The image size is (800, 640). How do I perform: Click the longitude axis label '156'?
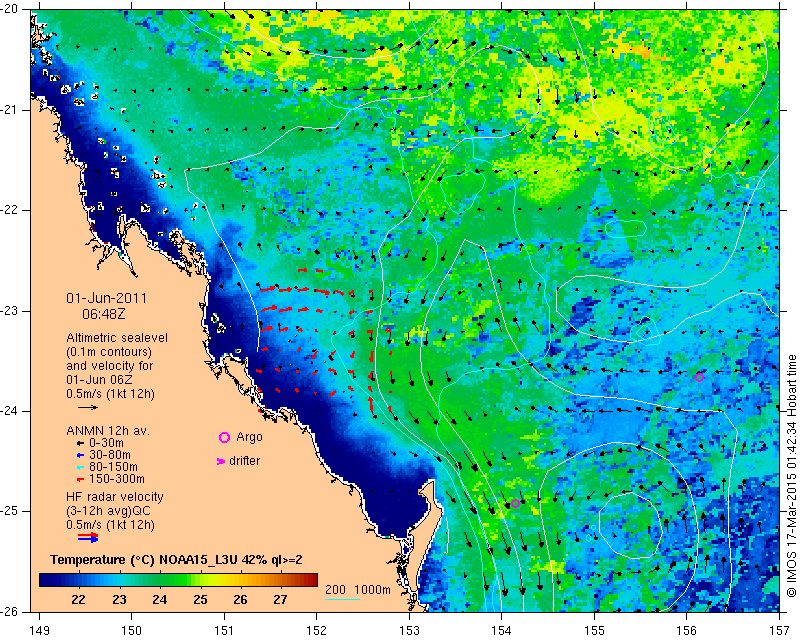[687, 631]
